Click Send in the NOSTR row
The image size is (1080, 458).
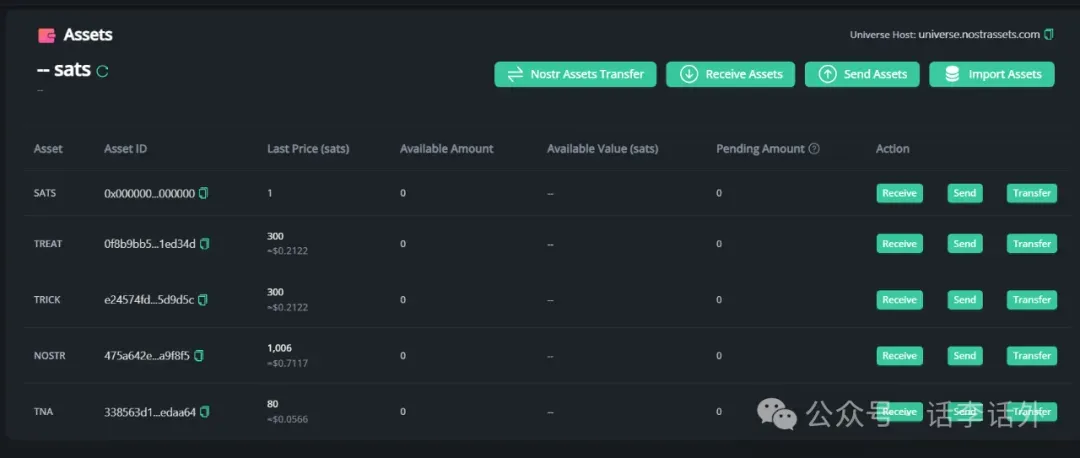coord(965,355)
